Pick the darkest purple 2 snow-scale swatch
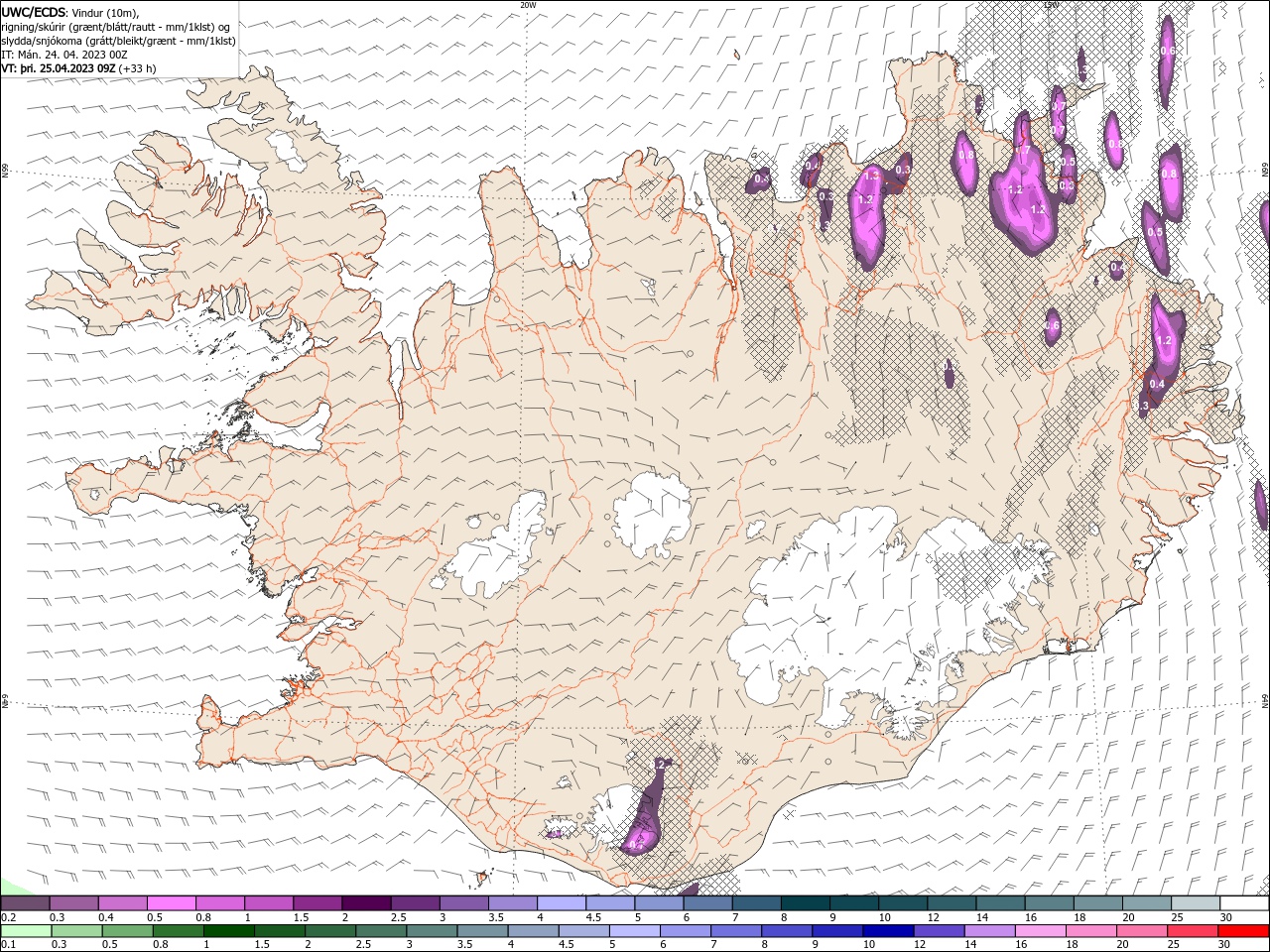The image size is (1270, 952). (366, 902)
